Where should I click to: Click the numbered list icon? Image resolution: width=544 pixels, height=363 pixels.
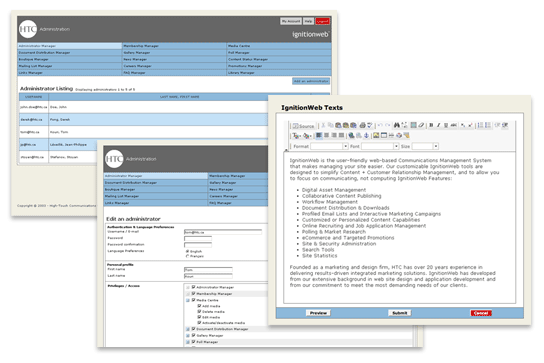[x=481, y=125]
